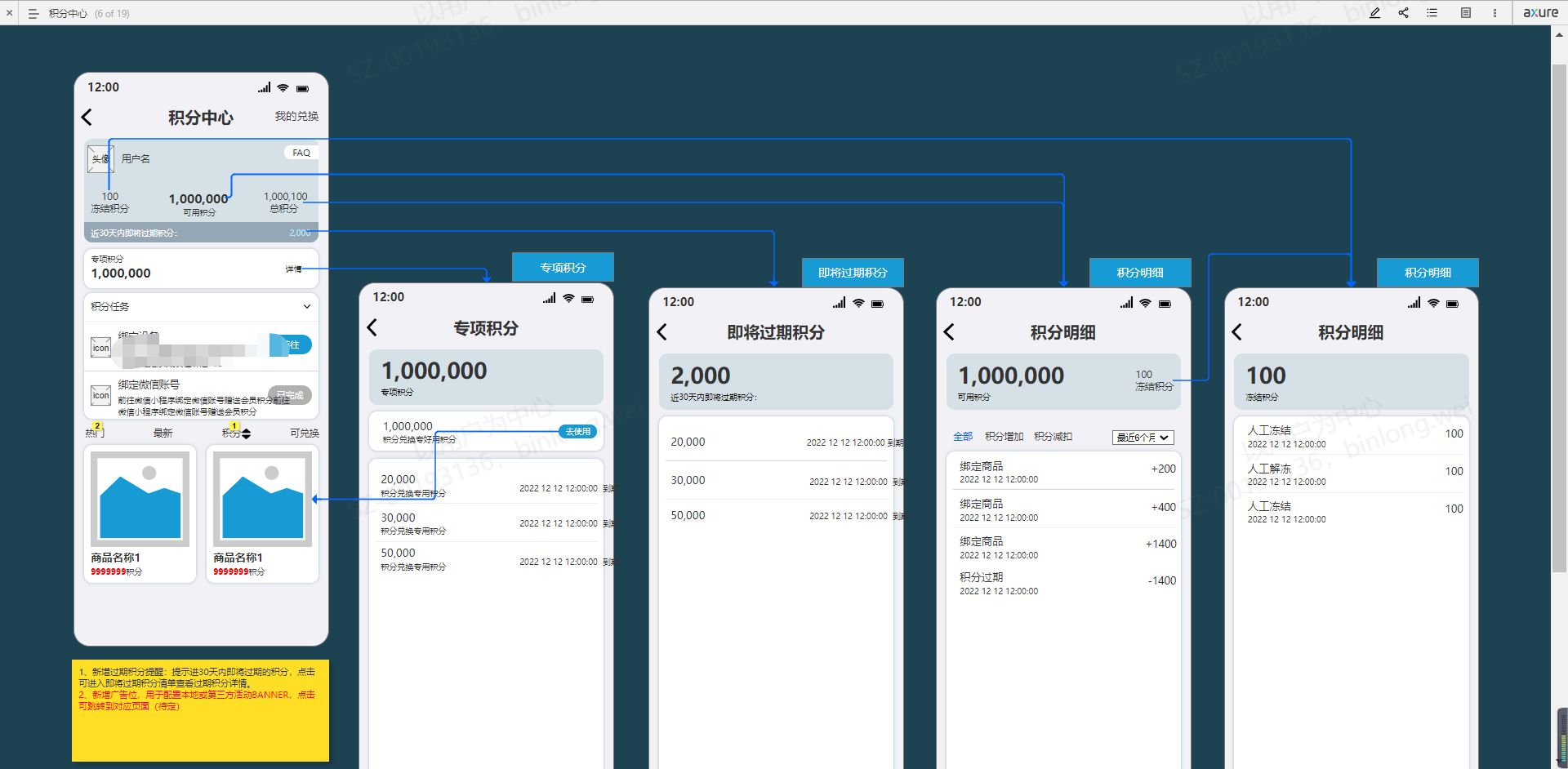1568x769 pixels.
Task: Click the grey 已完成 button for 绑定微信账号
Action: coord(291,395)
